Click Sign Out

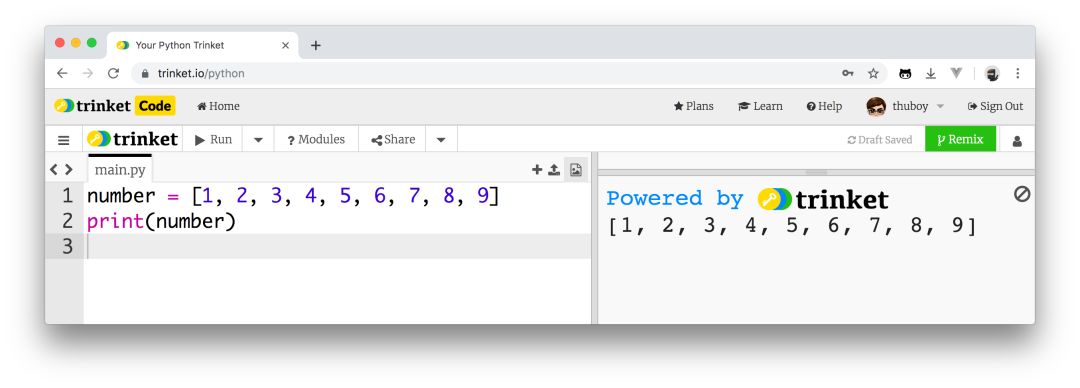[x=995, y=106]
